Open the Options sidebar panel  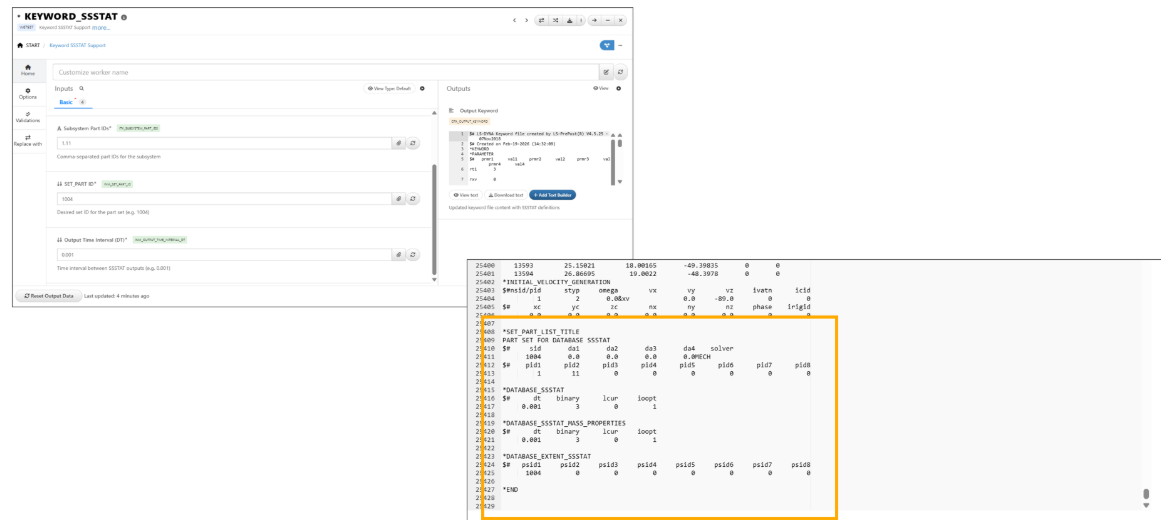28,94
